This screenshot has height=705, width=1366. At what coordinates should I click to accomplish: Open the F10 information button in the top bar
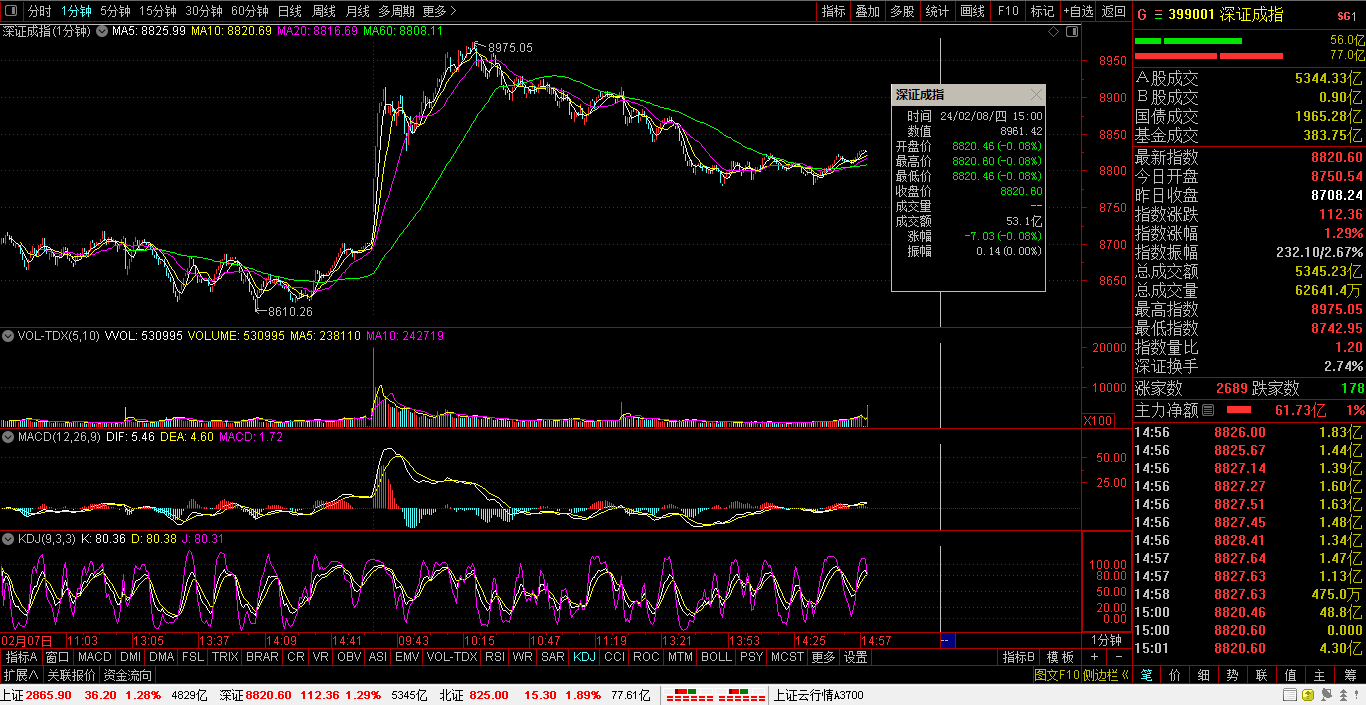(1008, 11)
